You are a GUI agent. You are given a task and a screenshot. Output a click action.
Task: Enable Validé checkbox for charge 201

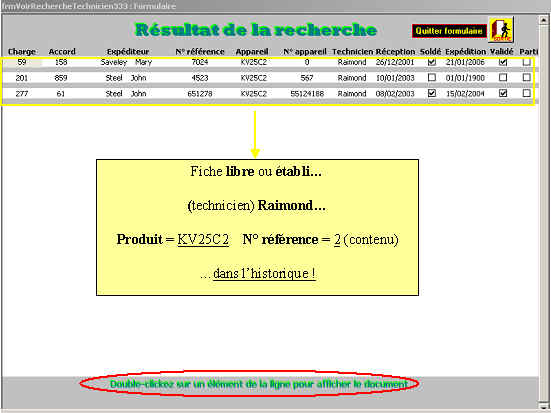(503, 77)
